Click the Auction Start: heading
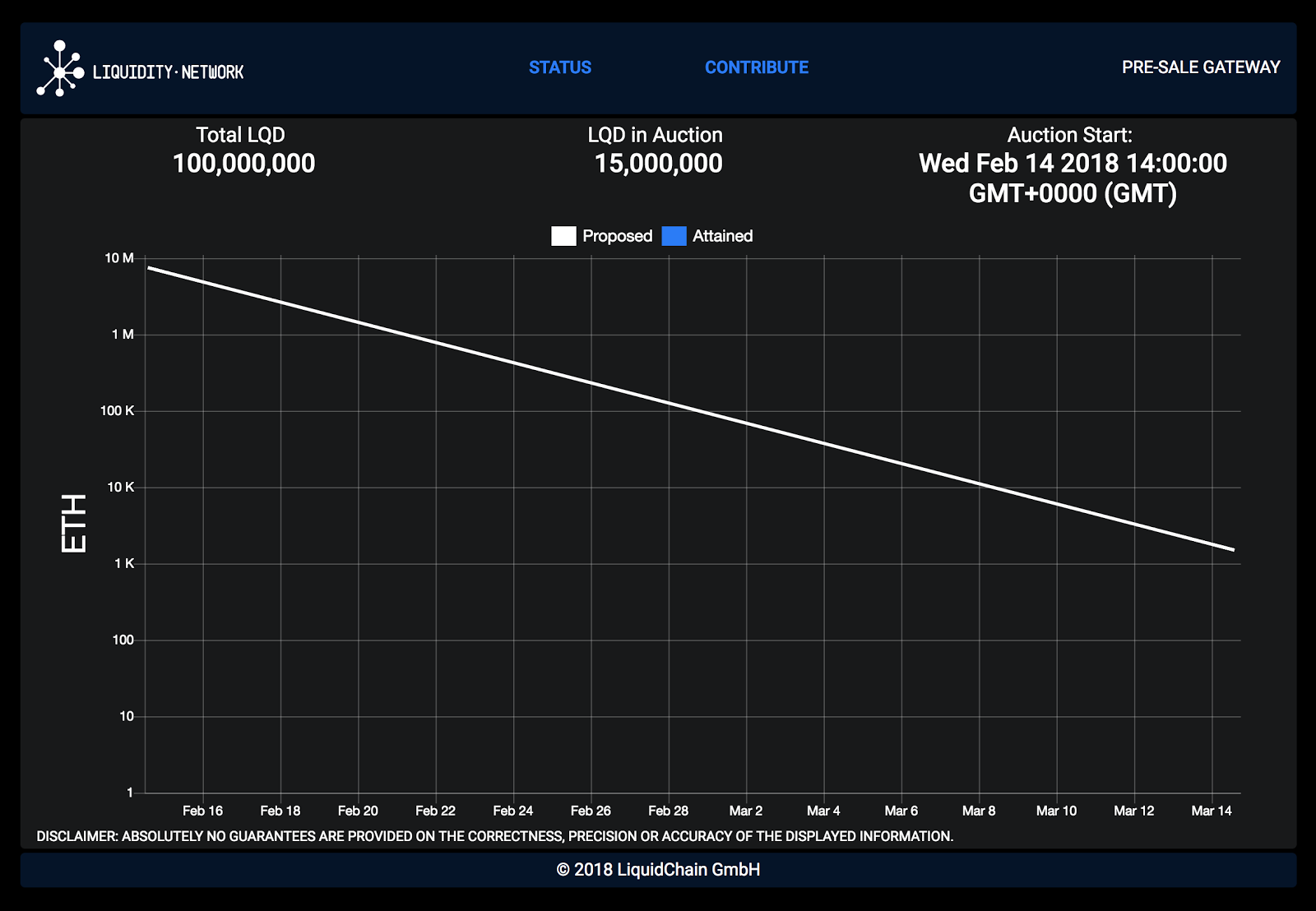The image size is (1316, 911). (x=1070, y=135)
